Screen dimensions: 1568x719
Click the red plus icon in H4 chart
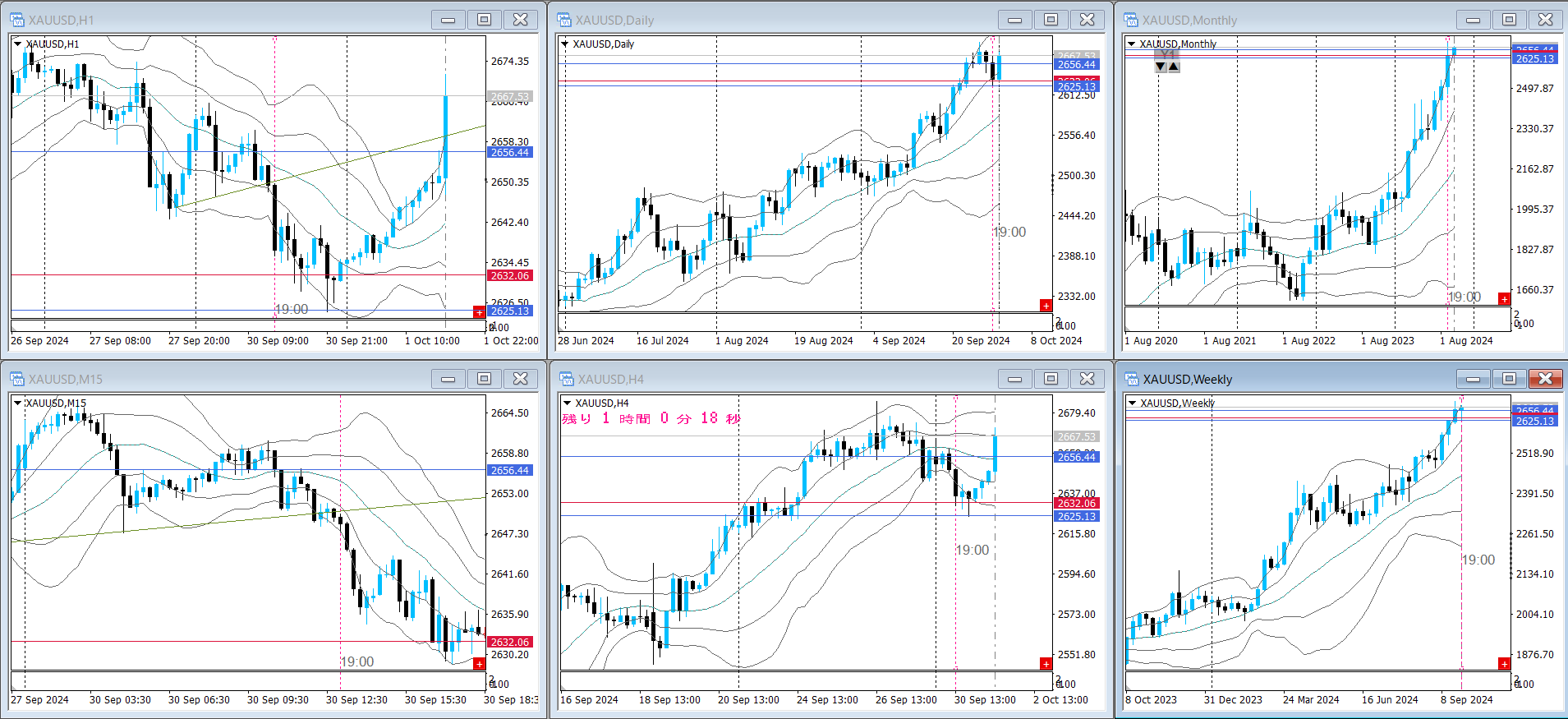(x=1046, y=664)
